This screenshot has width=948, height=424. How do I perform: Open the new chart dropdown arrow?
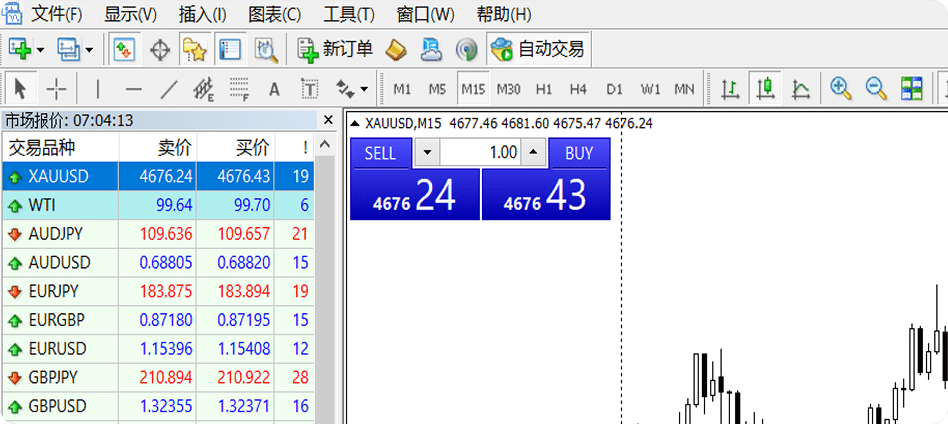coord(40,48)
